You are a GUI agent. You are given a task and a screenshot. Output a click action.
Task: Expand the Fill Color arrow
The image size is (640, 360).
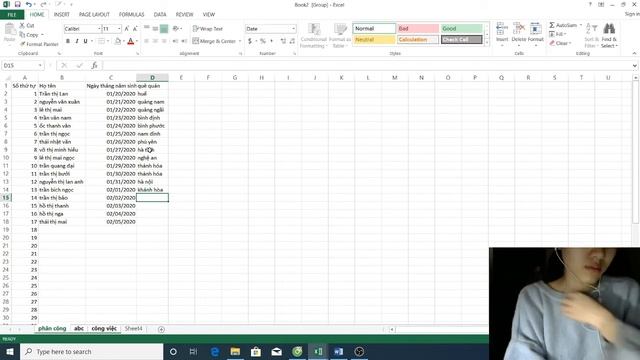coord(124,41)
